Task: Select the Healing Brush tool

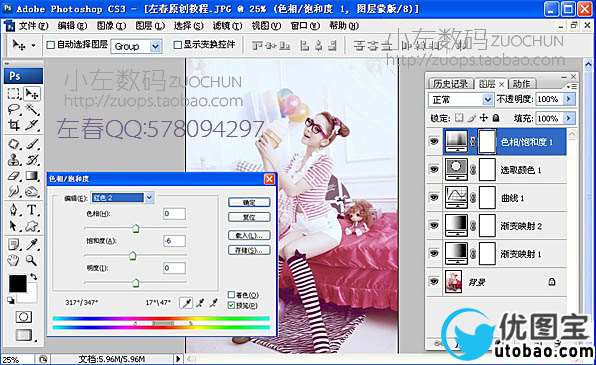Action: click(x=14, y=144)
